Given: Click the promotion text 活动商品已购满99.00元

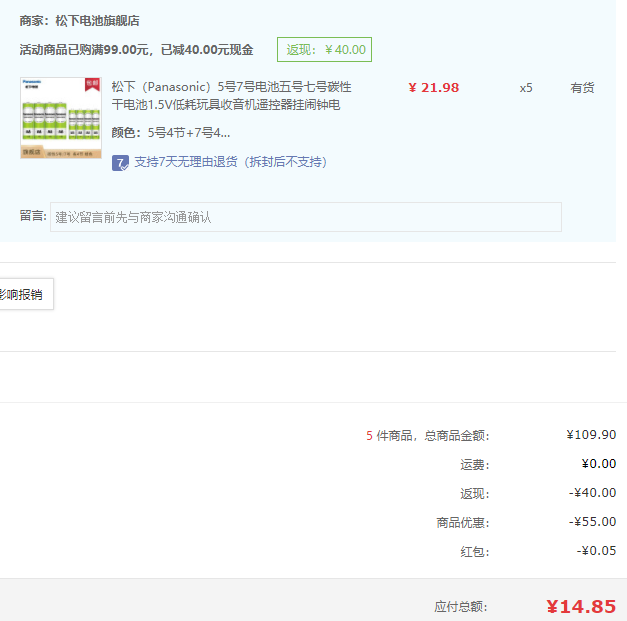Looking at the screenshot, I should pos(84,50).
